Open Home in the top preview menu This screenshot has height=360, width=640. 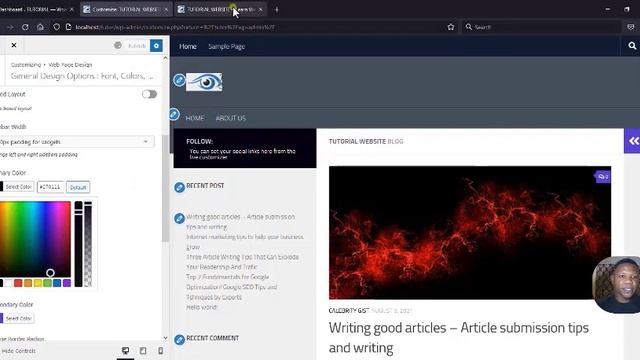coord(188,47)
